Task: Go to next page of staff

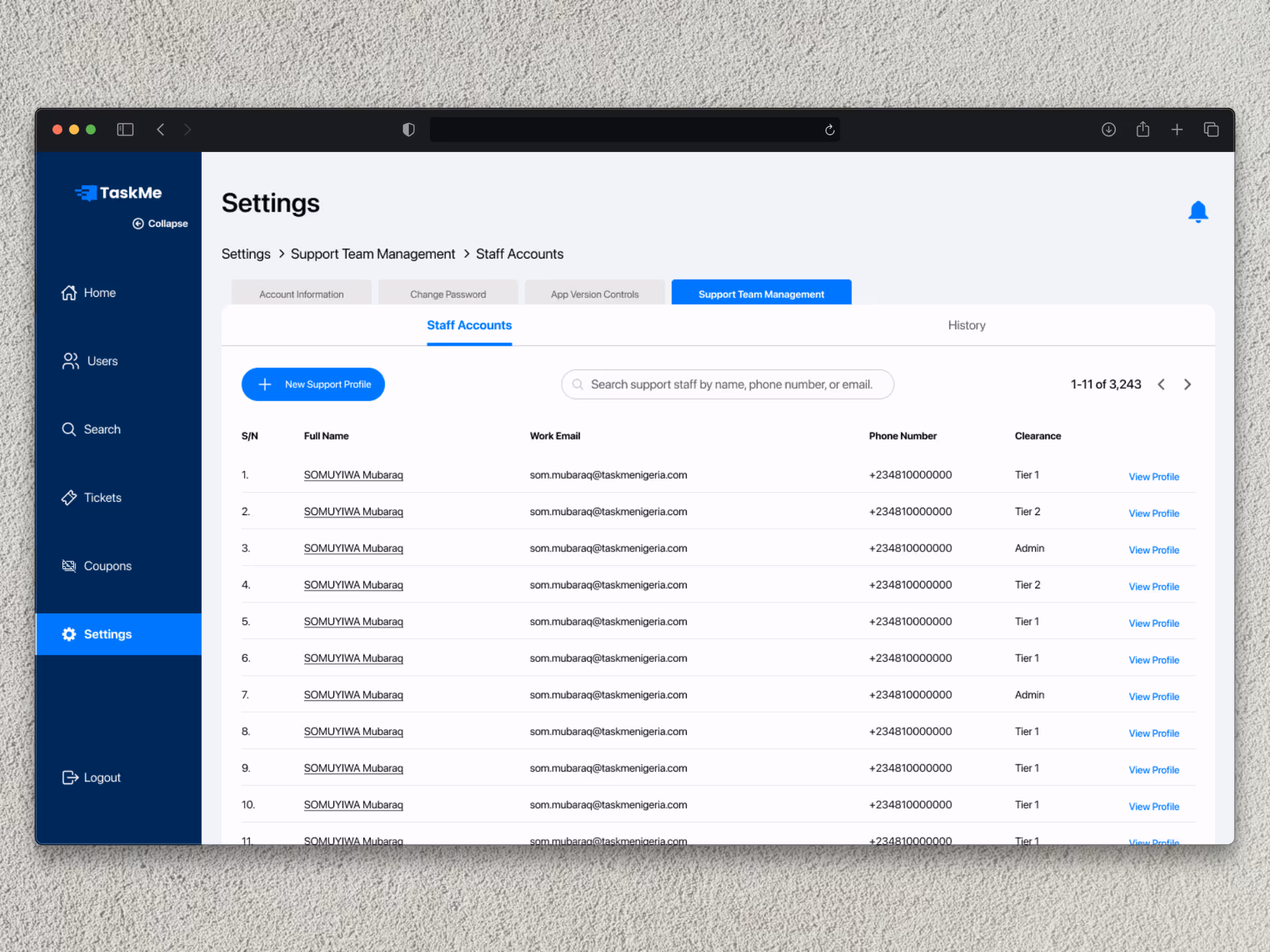Action: coord(1187,384)
